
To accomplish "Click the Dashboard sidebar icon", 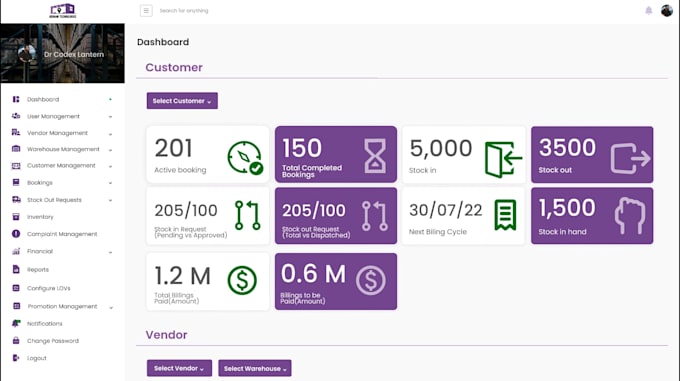I will [x=16, y=99].
